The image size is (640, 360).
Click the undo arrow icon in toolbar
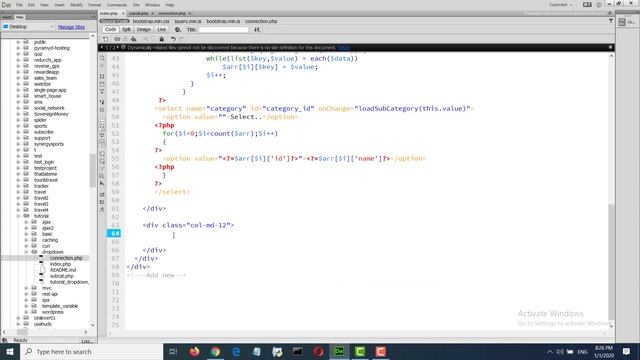[173, 39]
